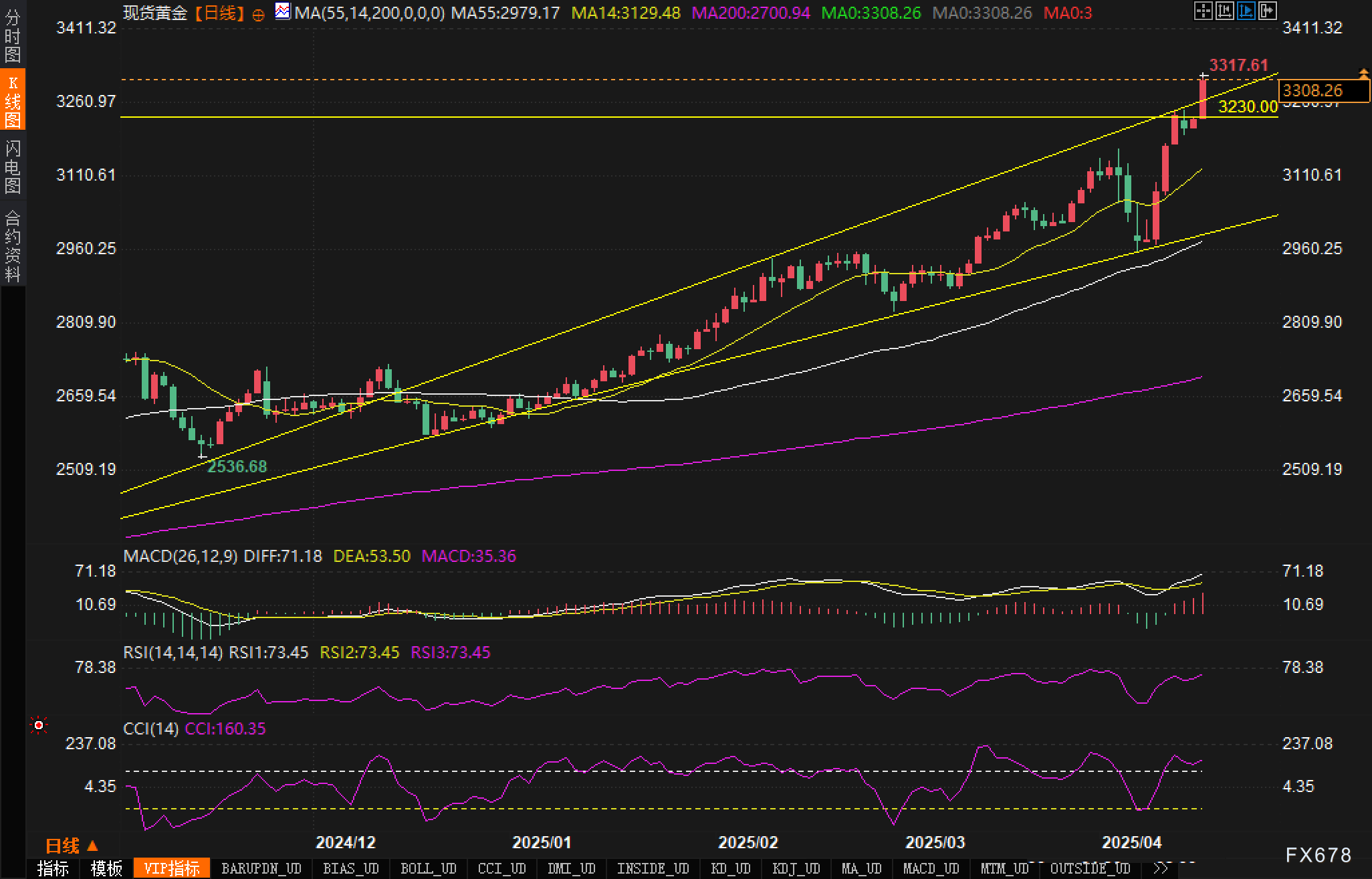The width and height of the screenshot is (1372, 879).
Task: Open the MA indicator chart icon
Action: click(x=283, y=11)
